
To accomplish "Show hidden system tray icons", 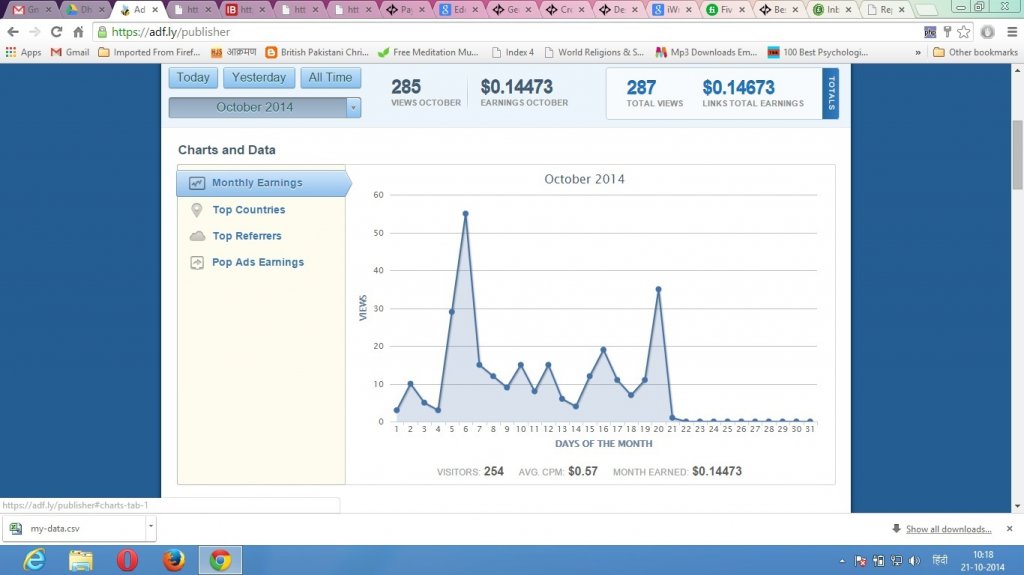I will coord(840,561).
